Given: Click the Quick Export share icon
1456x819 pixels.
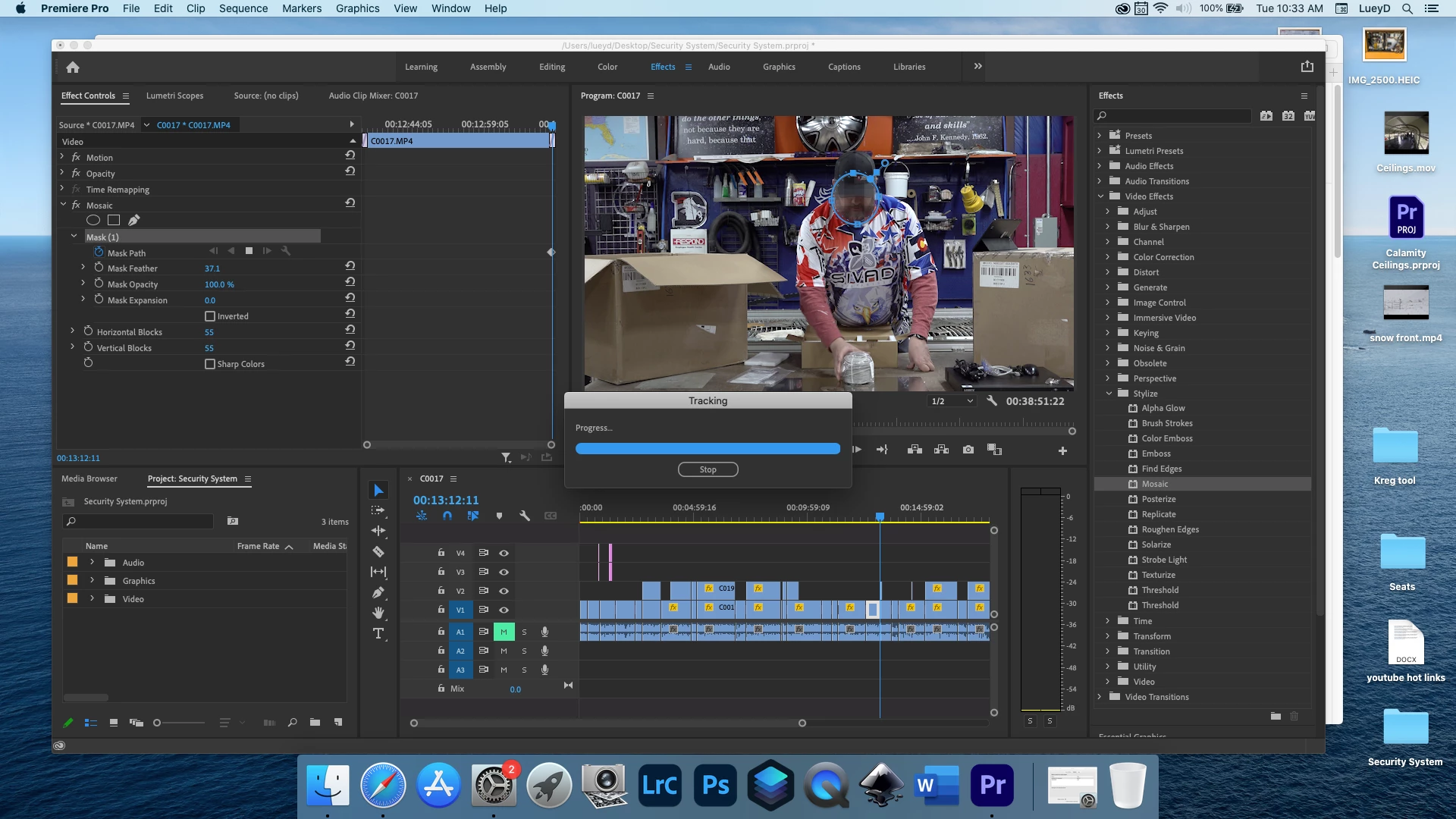Looking at the screenshot, I should (x=1307, y=67).
